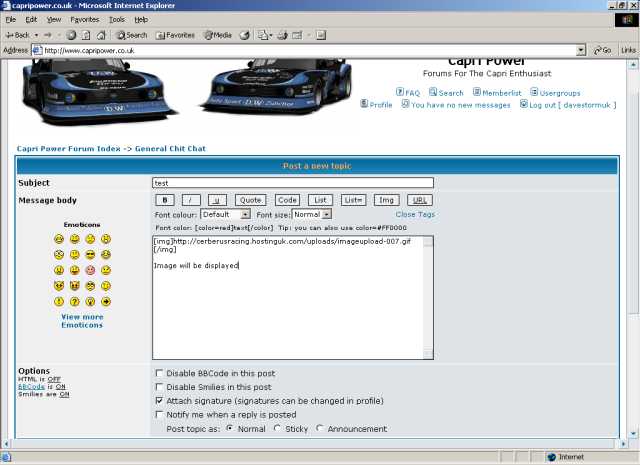Click inside the message body textarea
The width and height of the screenshot is (640, 465).
pyautogui.click(x=288, y=298)
